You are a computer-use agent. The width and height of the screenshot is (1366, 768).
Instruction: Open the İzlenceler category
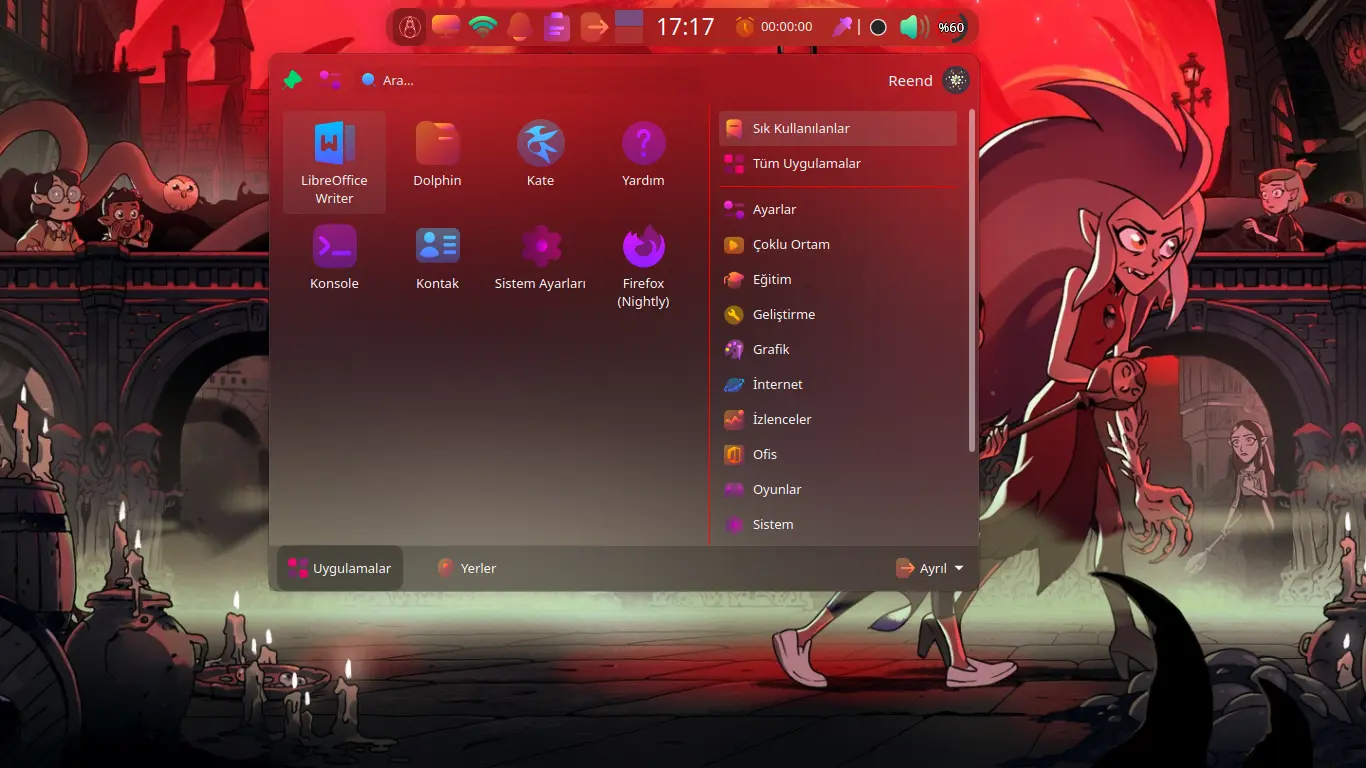click(838, 419)
